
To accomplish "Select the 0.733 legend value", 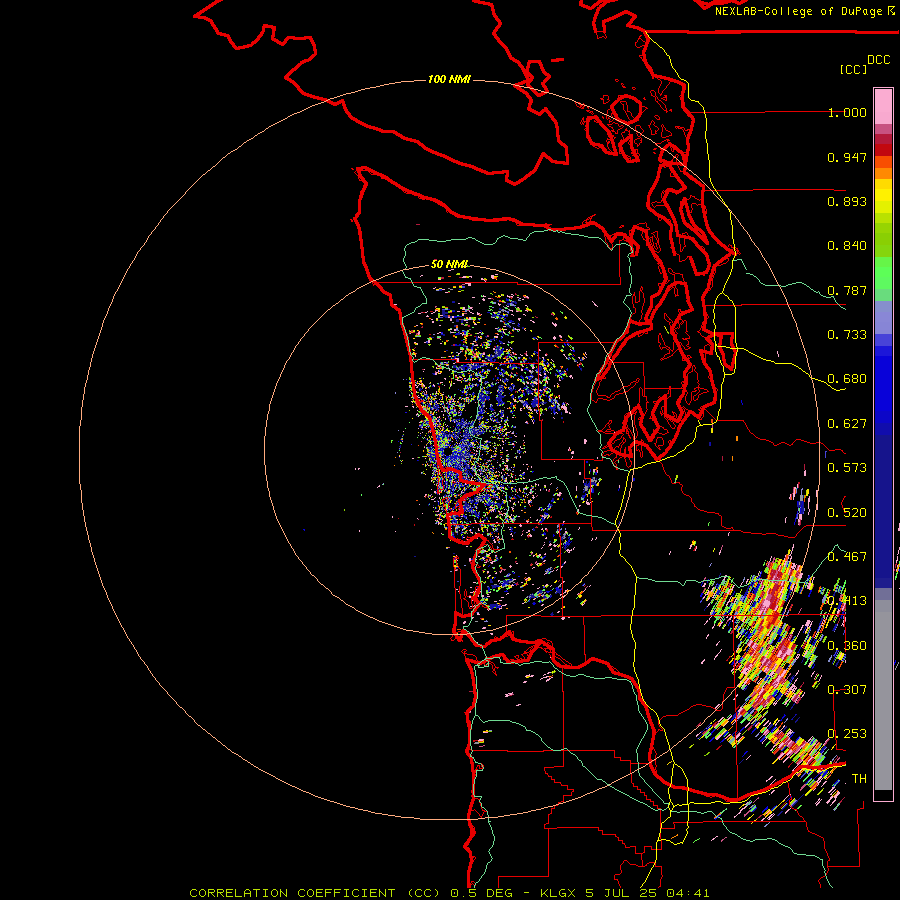I will [847, 335].
